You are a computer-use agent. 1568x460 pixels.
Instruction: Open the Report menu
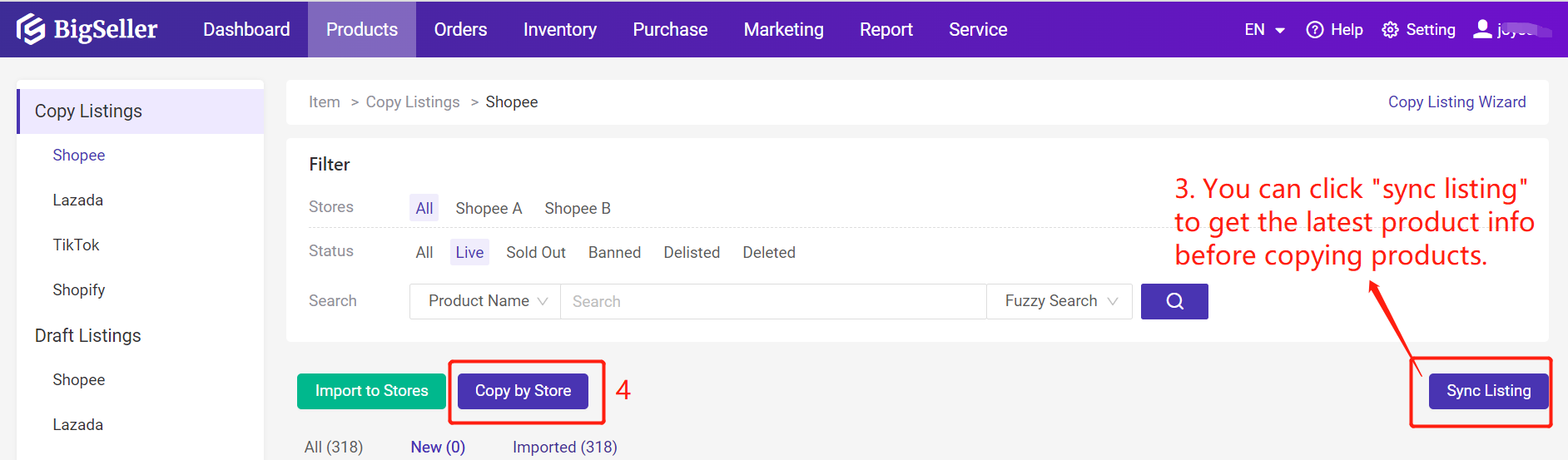[886, 29]
